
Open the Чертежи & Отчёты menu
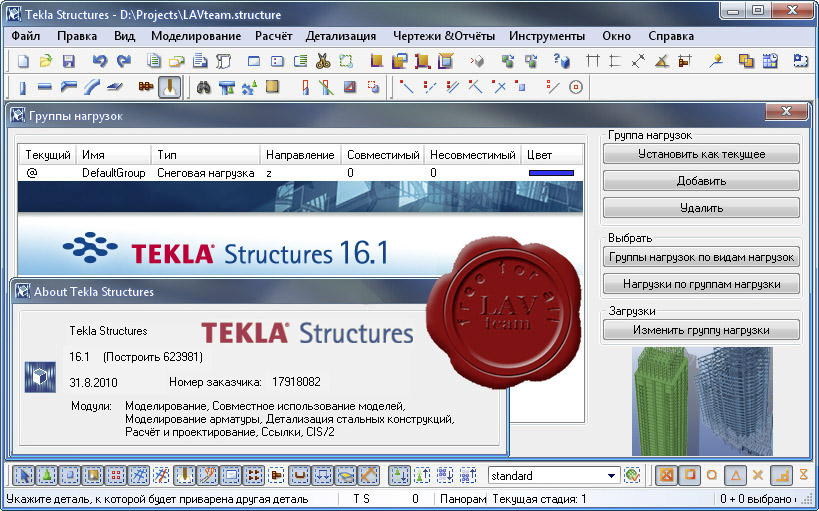(443, 36)
